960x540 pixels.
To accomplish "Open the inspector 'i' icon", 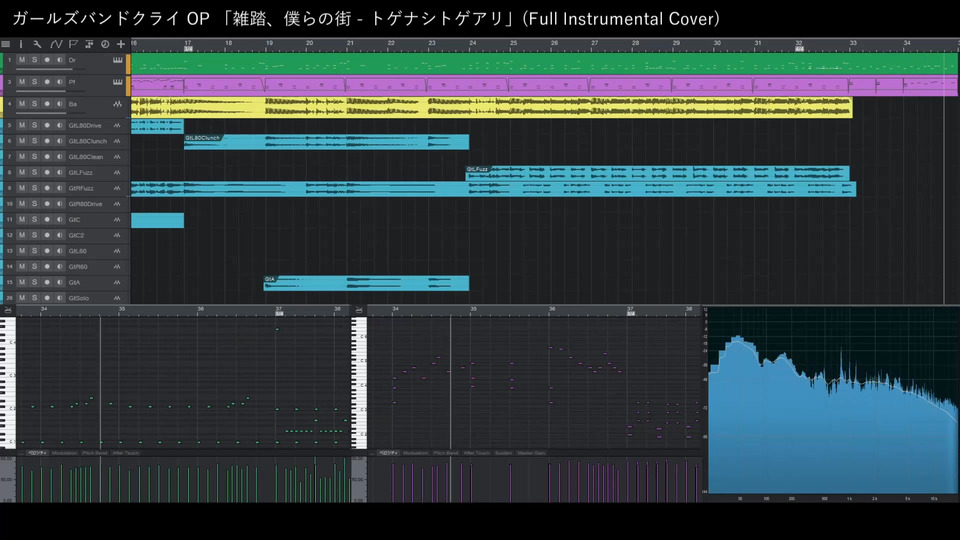I will click(21, 44).
